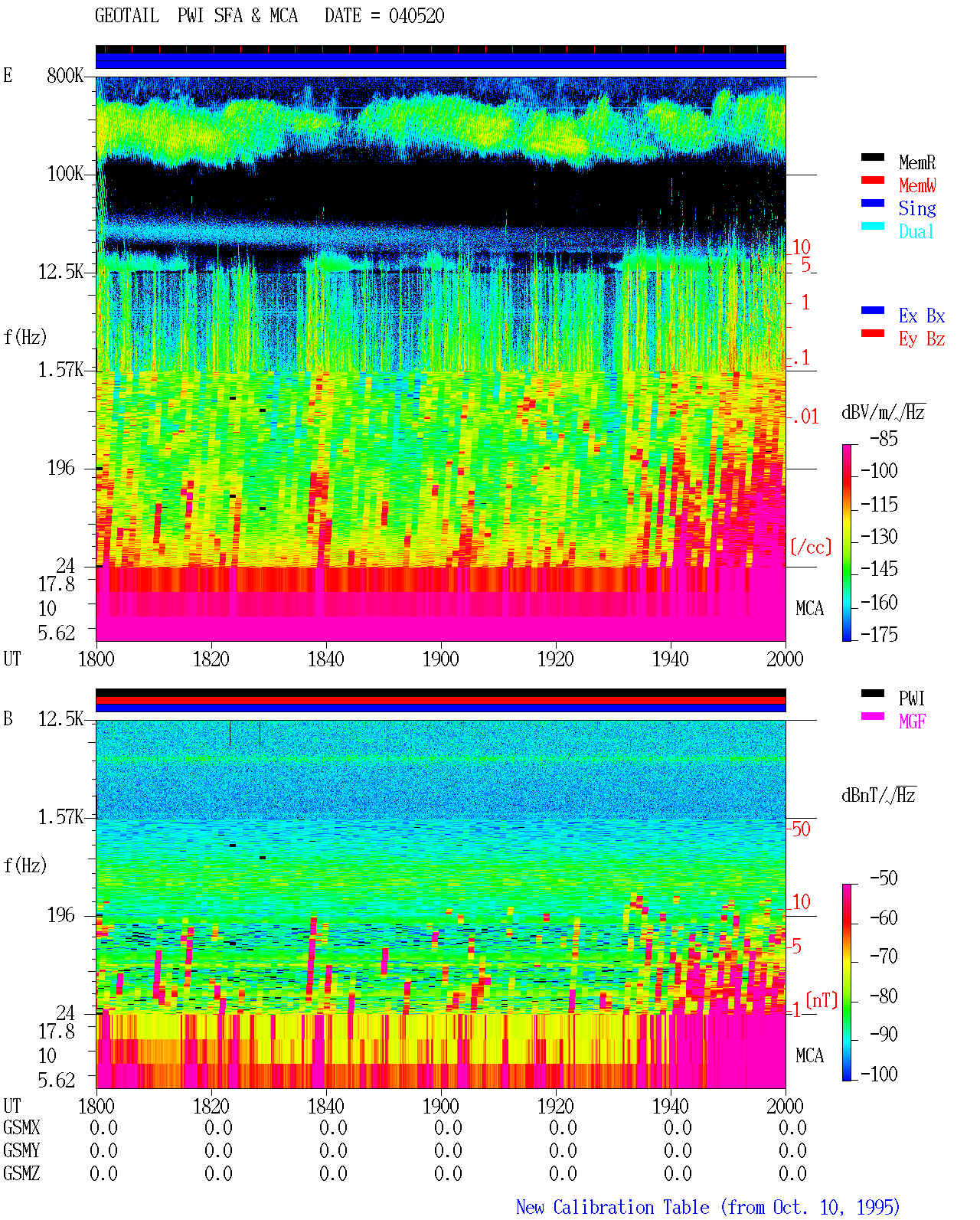Viewport: 980px width, 1220px height.
Task: Click the red MemW legend swatch
Action: click(x=872, y=180)
